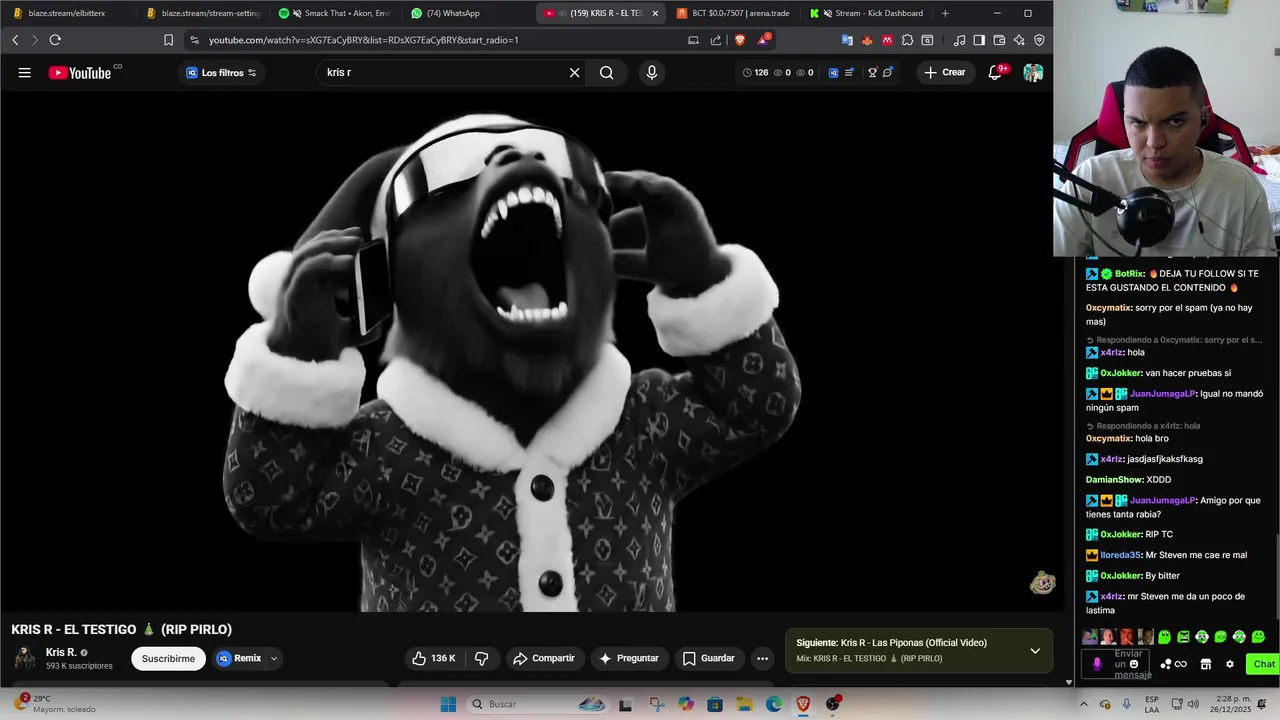This screenshot has height=720, width=1280.
Task: Open the Kris R. channel name link
Action: (61, 652)
